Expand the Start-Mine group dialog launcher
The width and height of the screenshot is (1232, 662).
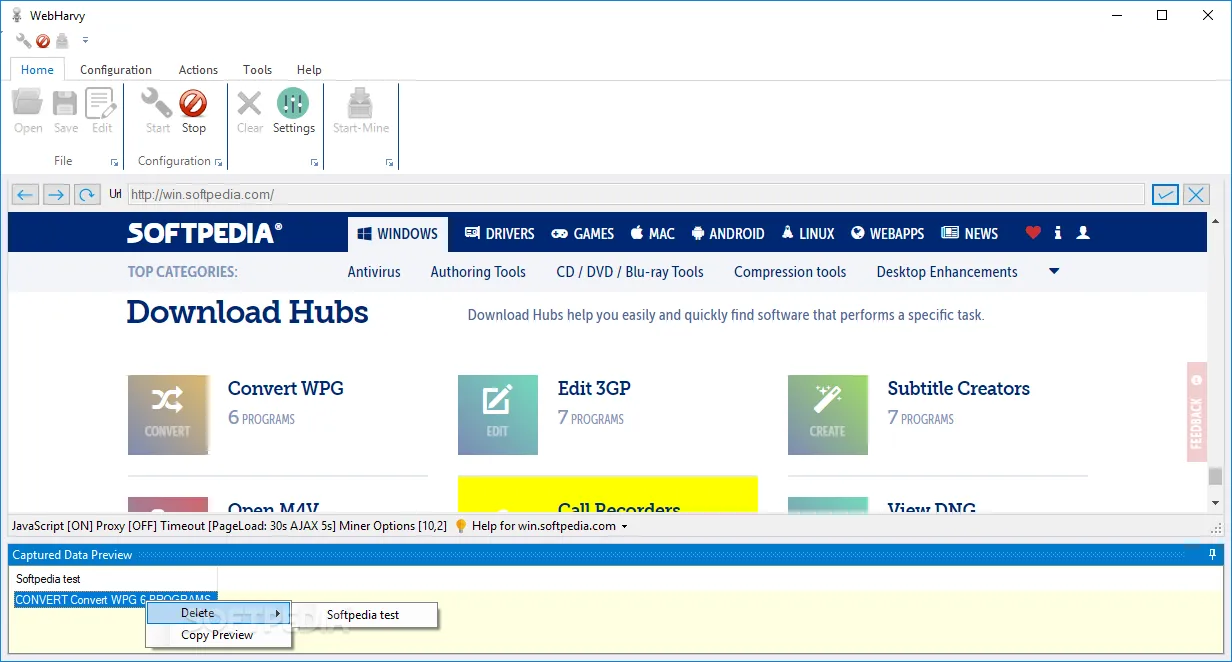389,162
